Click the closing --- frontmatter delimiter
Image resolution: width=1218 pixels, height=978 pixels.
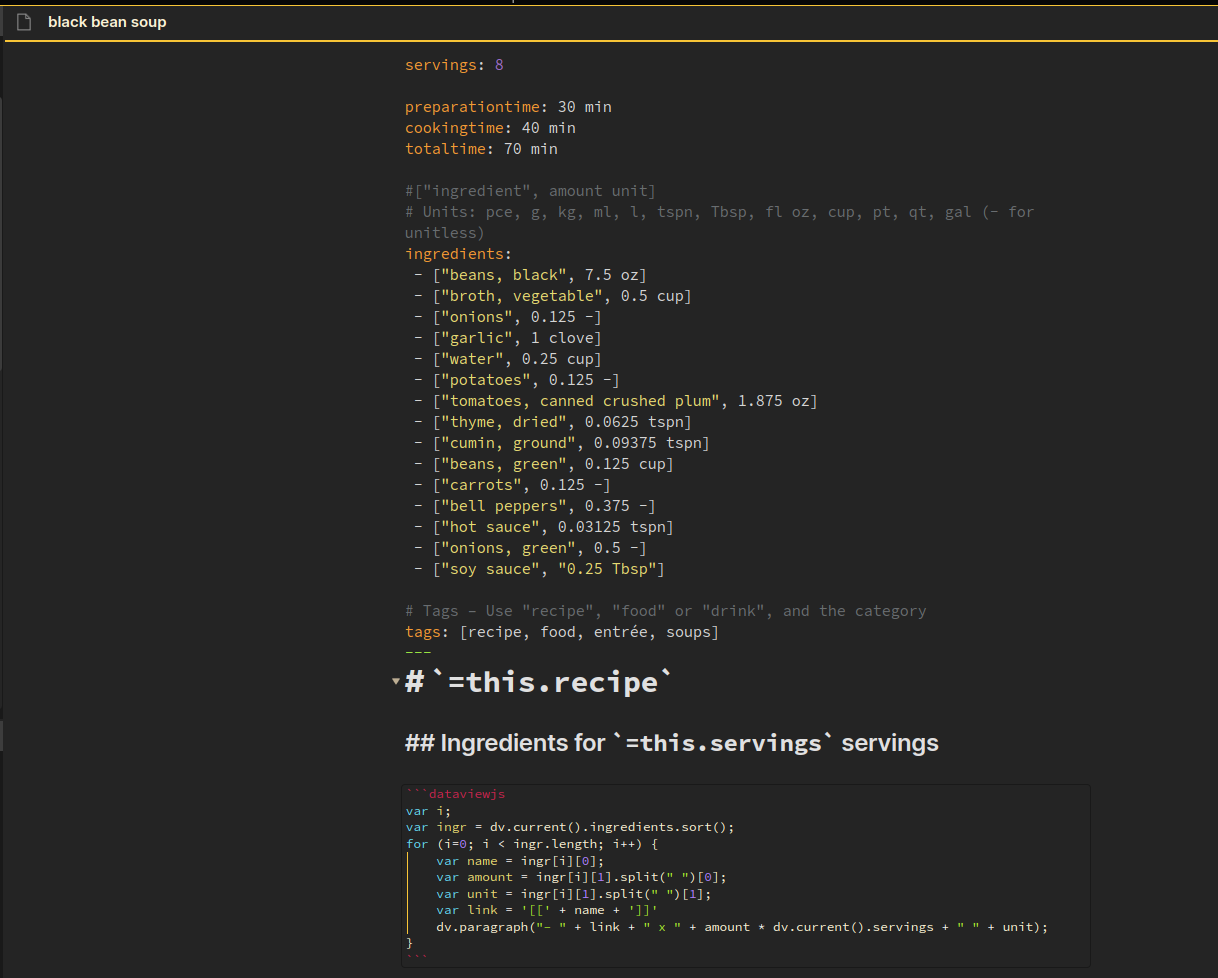click(418, 652)
